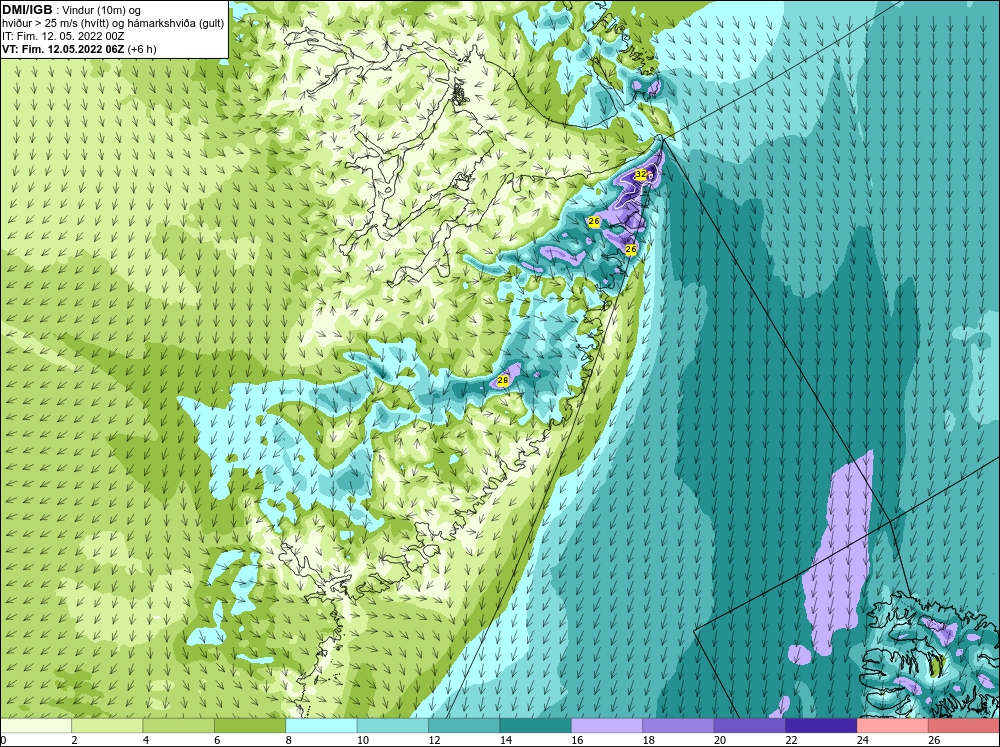Image resolution: width=1000 pixels, height=747 pixels.
Task: Click the yellow 28 gust marker
Action: click(x=503, y=381)
